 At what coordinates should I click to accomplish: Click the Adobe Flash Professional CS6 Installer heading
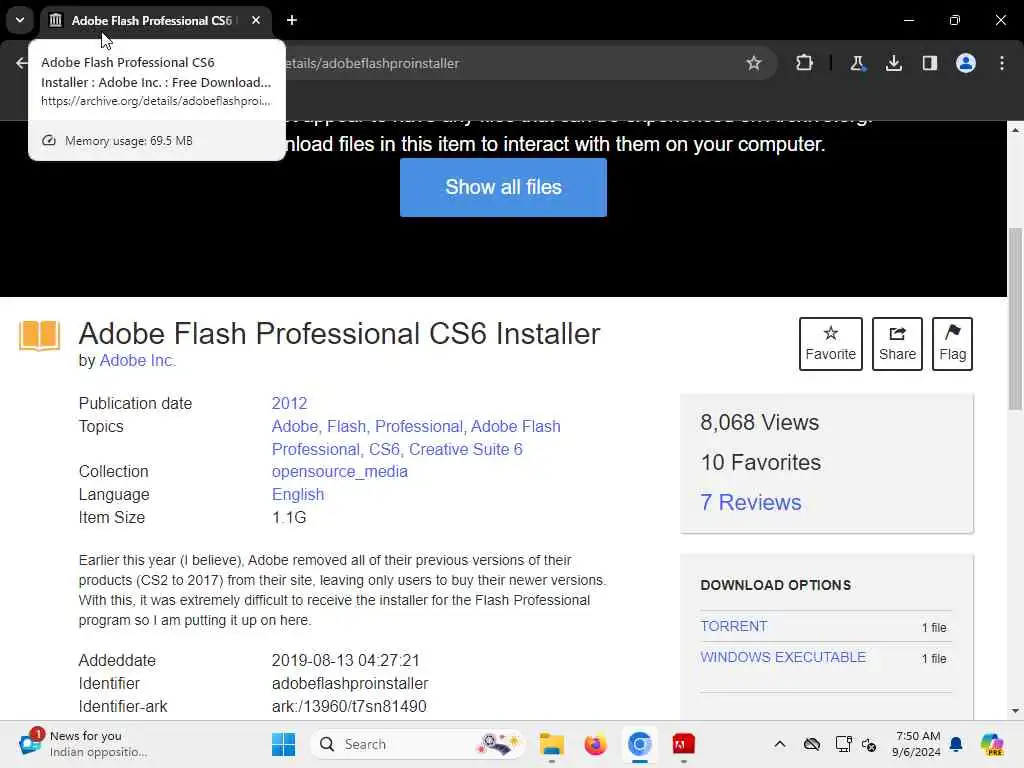[x=339, y=334]
